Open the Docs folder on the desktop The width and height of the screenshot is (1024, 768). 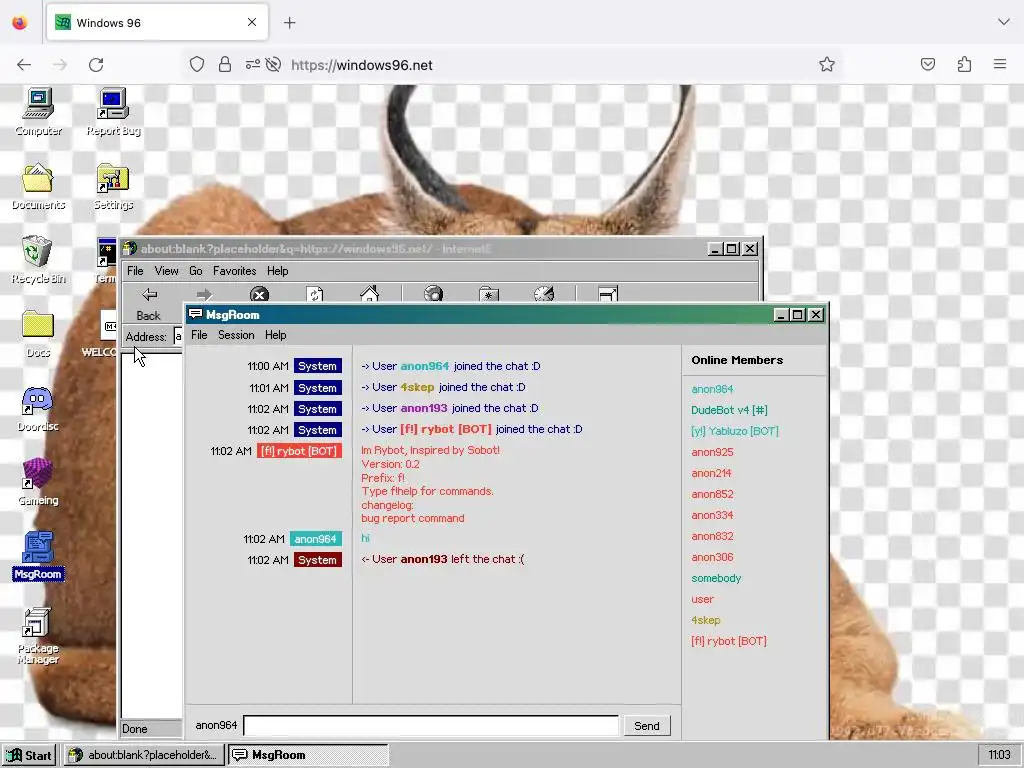pyautogui.click(x=38, y=334)
